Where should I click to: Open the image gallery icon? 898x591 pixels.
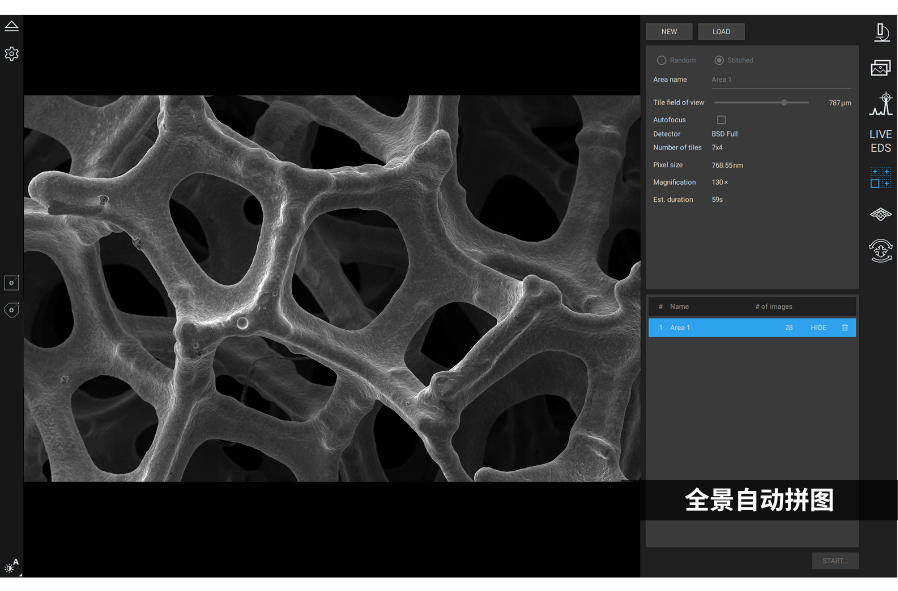881,68
